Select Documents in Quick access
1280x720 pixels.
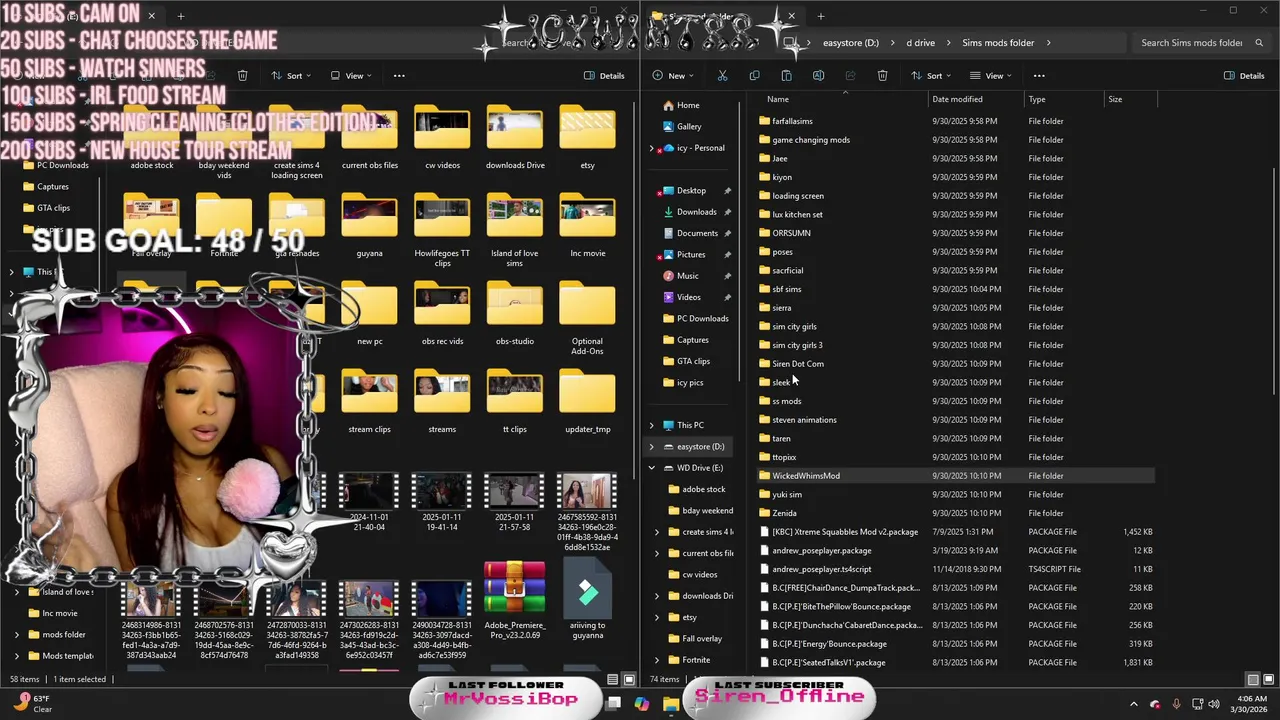697,233
